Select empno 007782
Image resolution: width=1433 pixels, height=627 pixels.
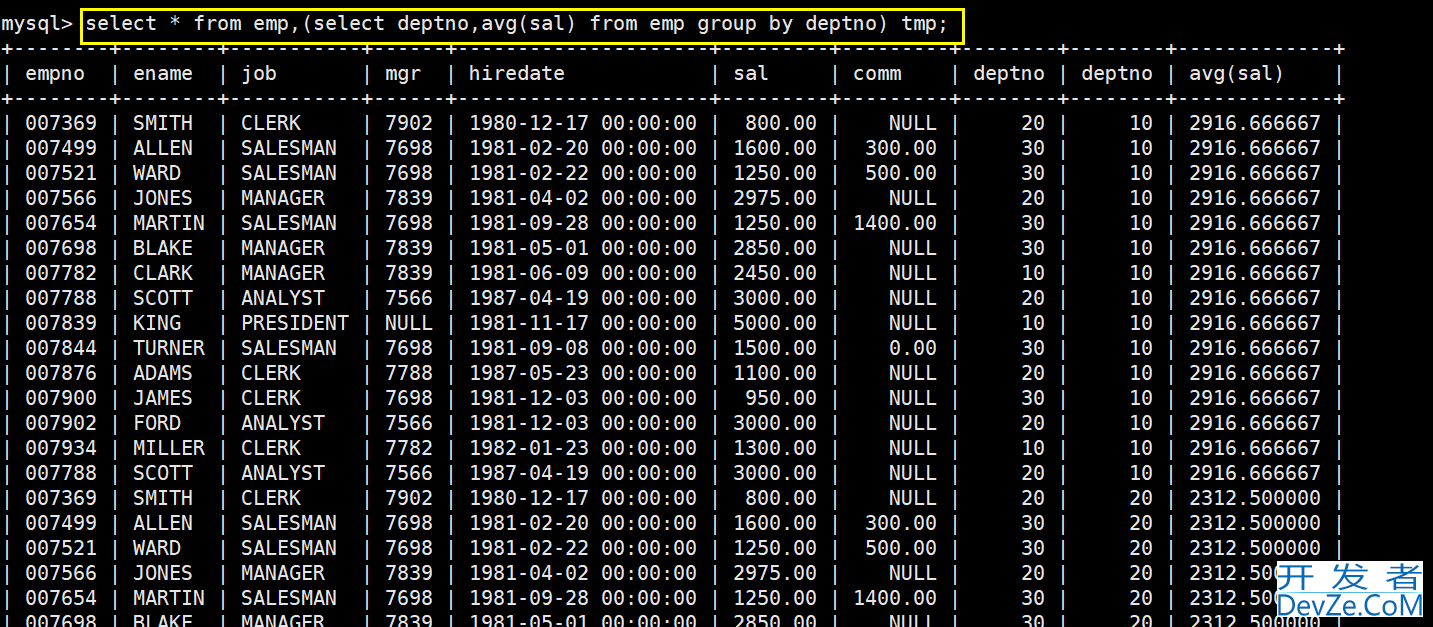pos(61,273)
